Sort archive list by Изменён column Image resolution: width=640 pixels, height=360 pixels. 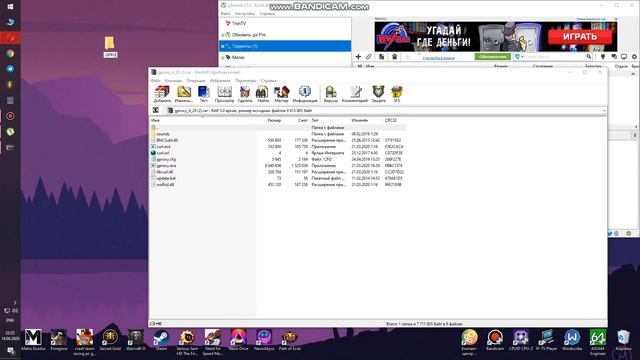point(360,120)
